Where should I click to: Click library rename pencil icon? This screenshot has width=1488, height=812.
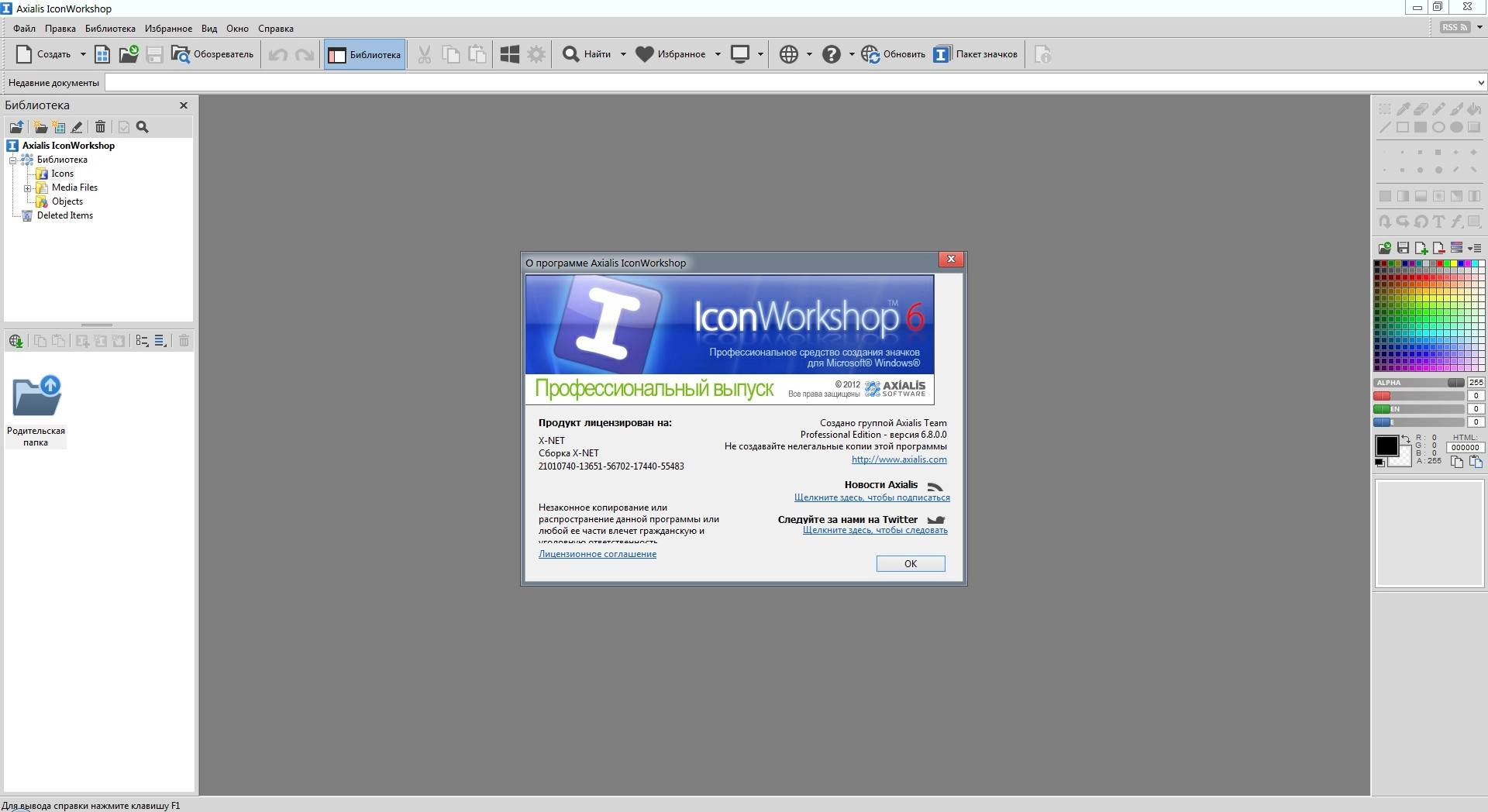77,127
